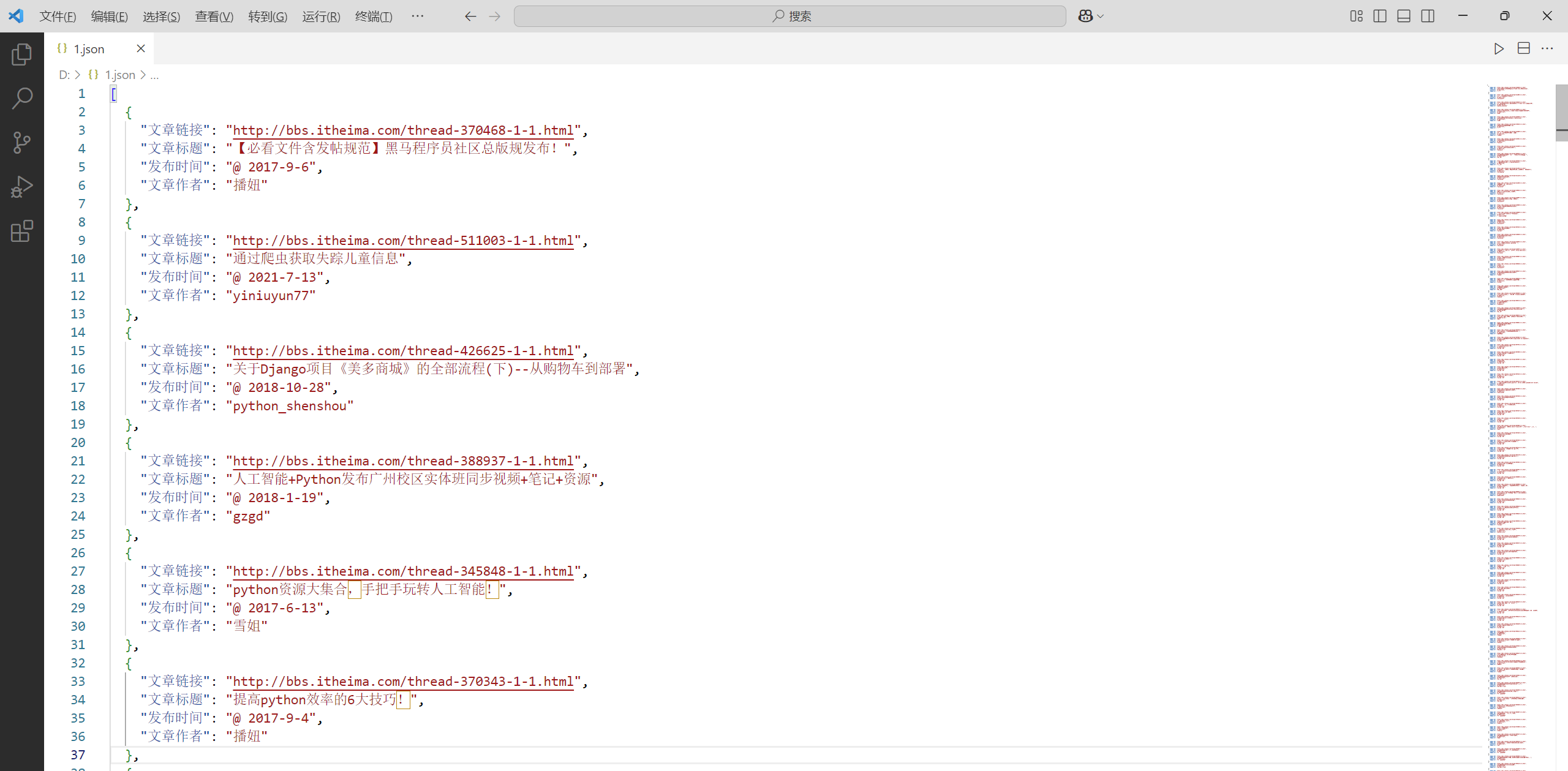Expand the hidden menu items ellipsis
This screenshot has height=771, width=1568.
(417, 16)
